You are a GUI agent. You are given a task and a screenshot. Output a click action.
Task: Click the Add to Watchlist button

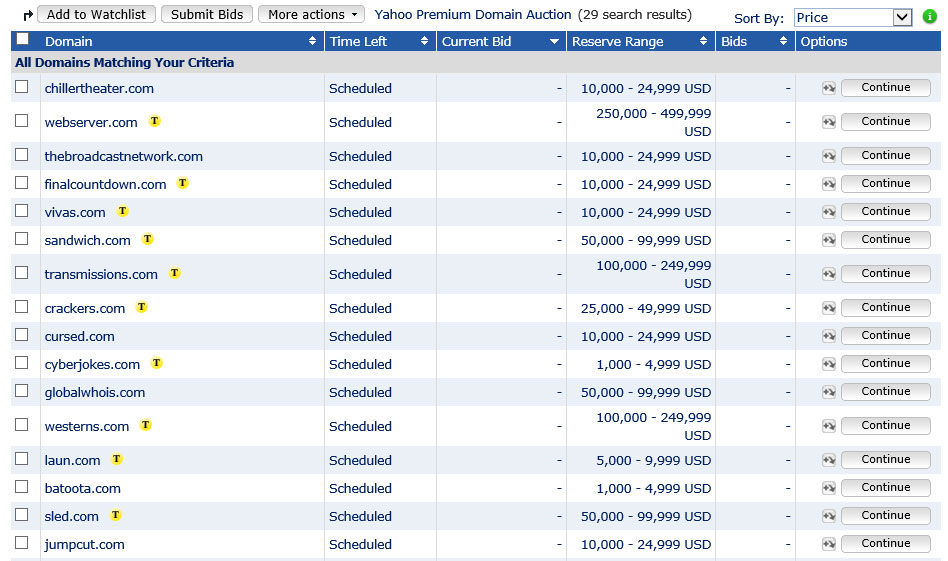97,15
